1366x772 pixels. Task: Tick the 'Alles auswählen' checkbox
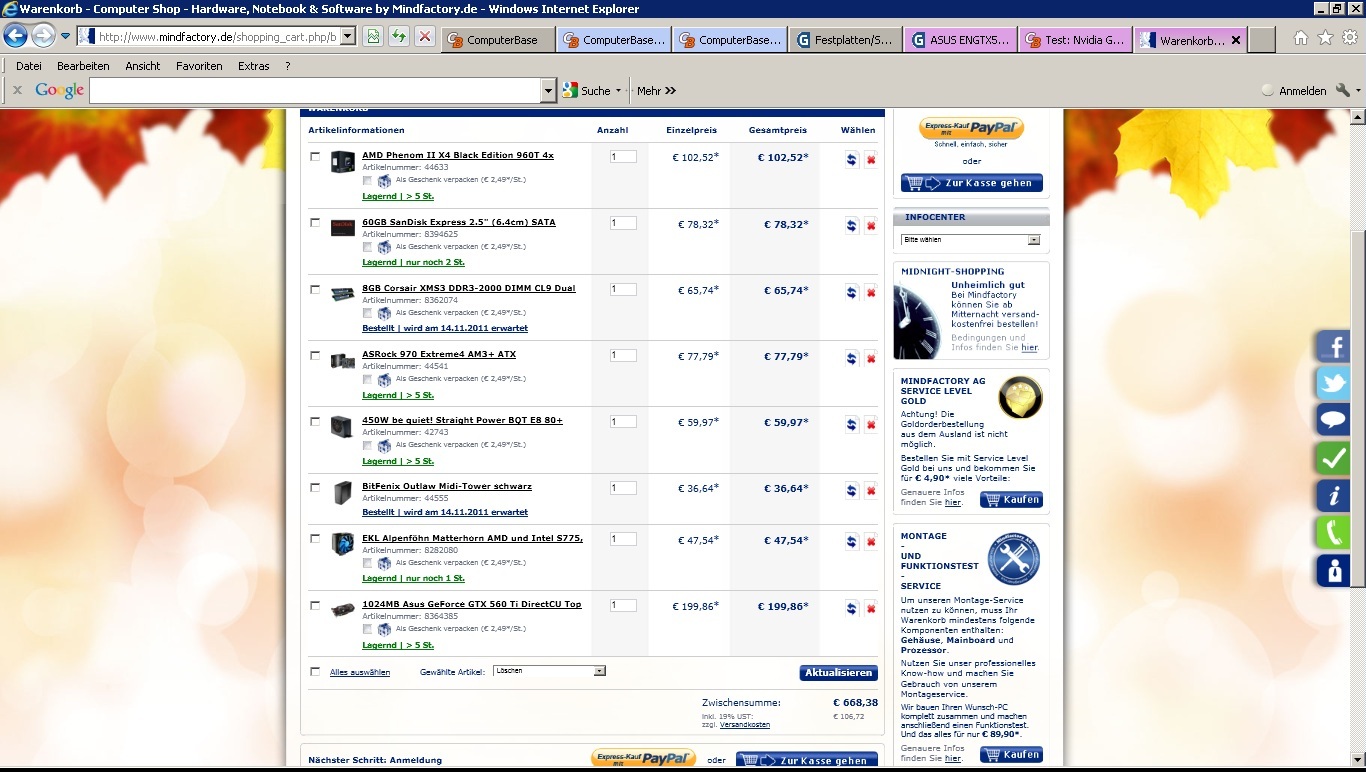(x=315, y=672)
